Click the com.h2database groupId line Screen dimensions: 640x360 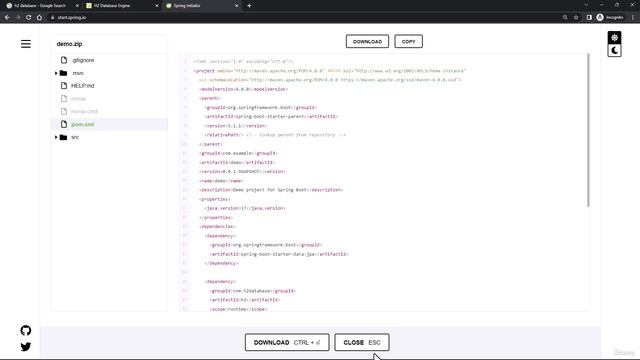pyautogui.click(x=253, y=291)
